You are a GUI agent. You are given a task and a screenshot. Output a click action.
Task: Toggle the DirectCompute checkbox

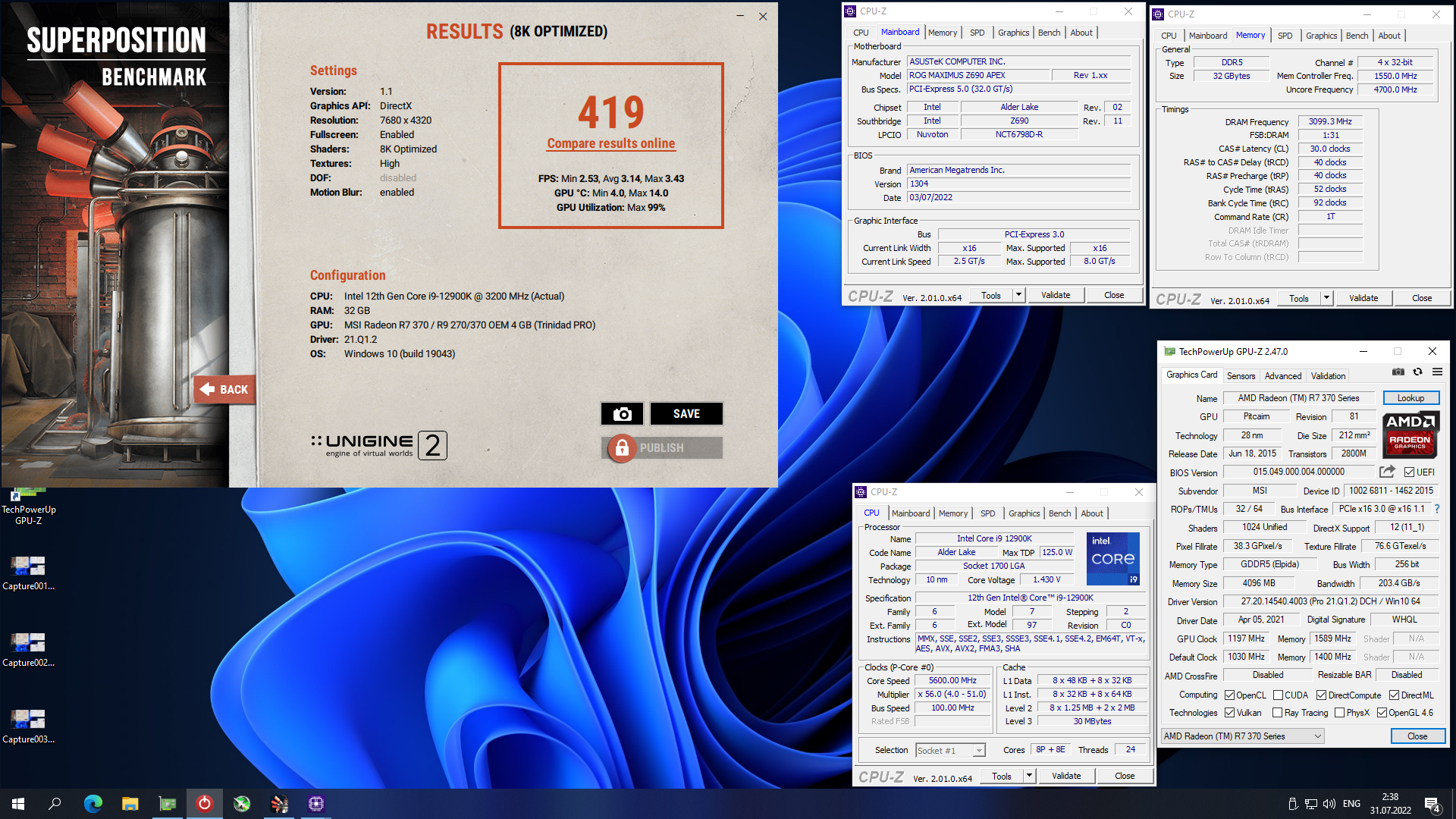coord(1321,695)
